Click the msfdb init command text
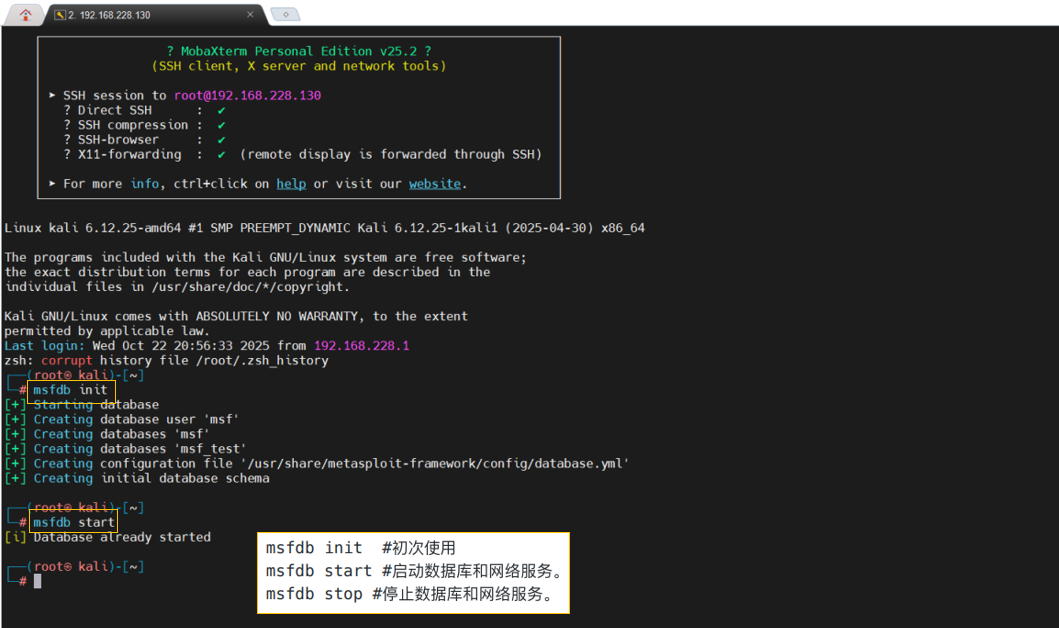This screenshot has height=628, width=1059. tap(70, 390)
